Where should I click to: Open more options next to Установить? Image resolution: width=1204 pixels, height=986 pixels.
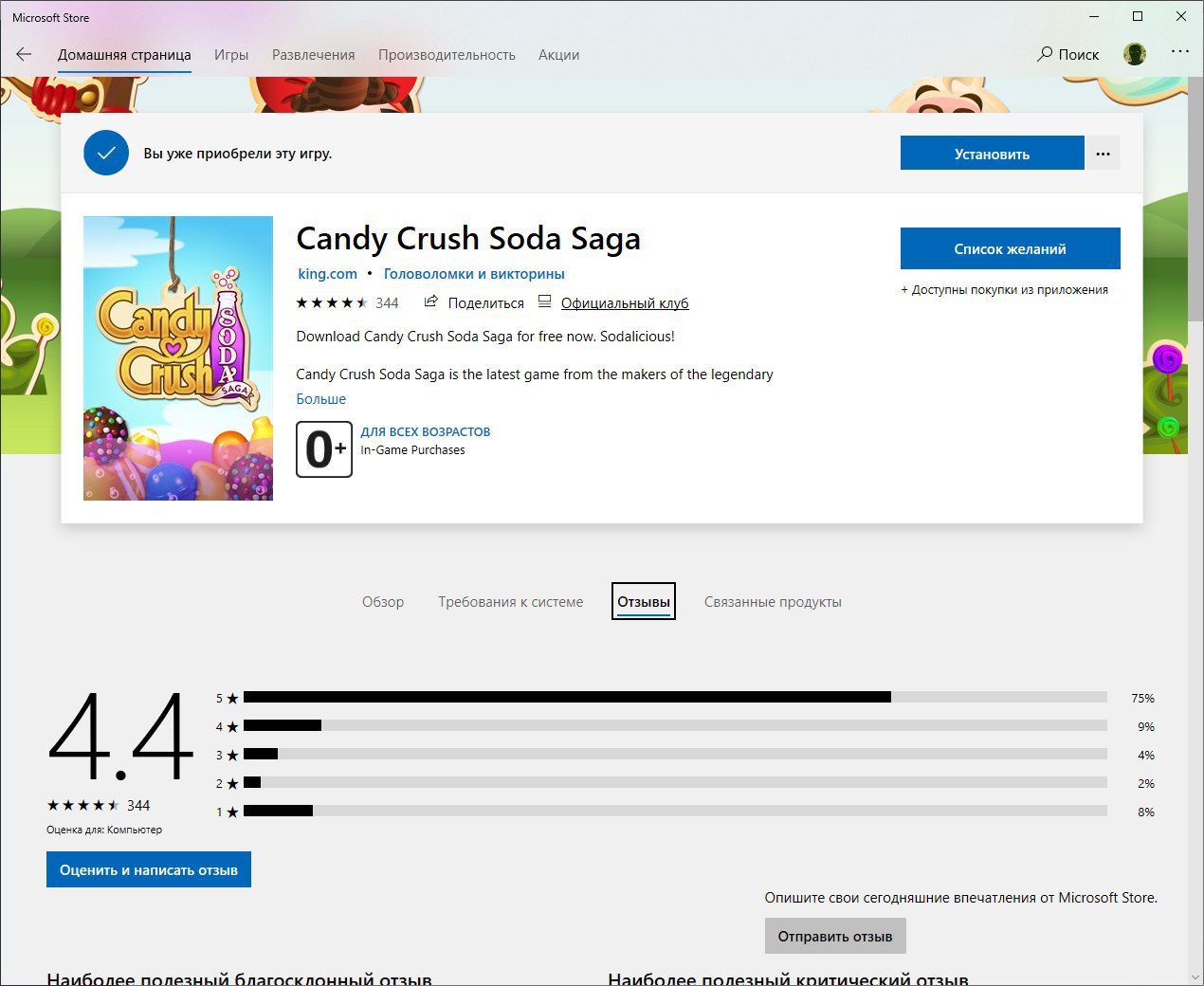[x=1103, y=154]
